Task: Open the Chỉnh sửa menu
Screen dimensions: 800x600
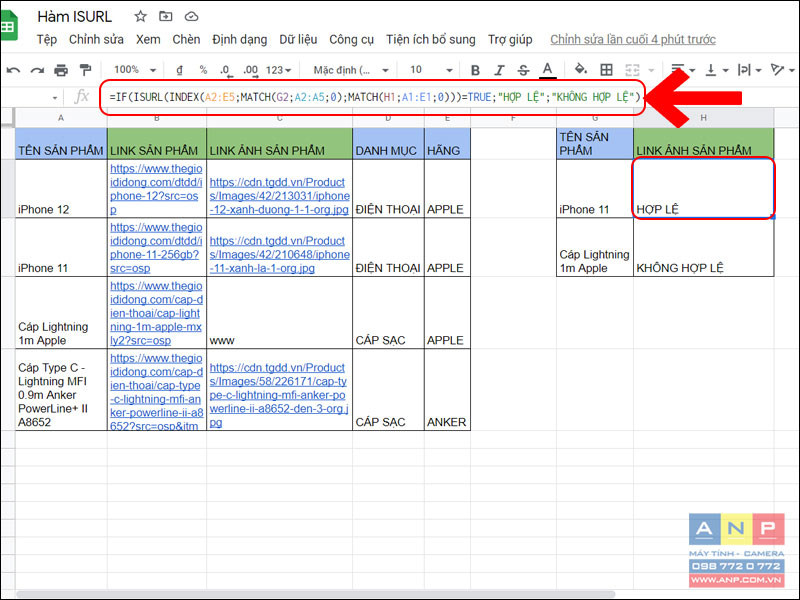Action: tap(96, 39)
